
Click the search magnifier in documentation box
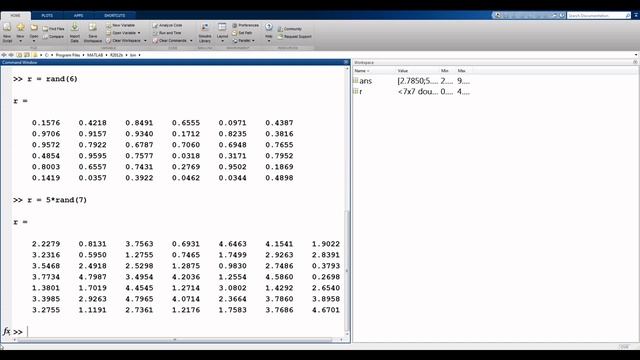point(628,16)
